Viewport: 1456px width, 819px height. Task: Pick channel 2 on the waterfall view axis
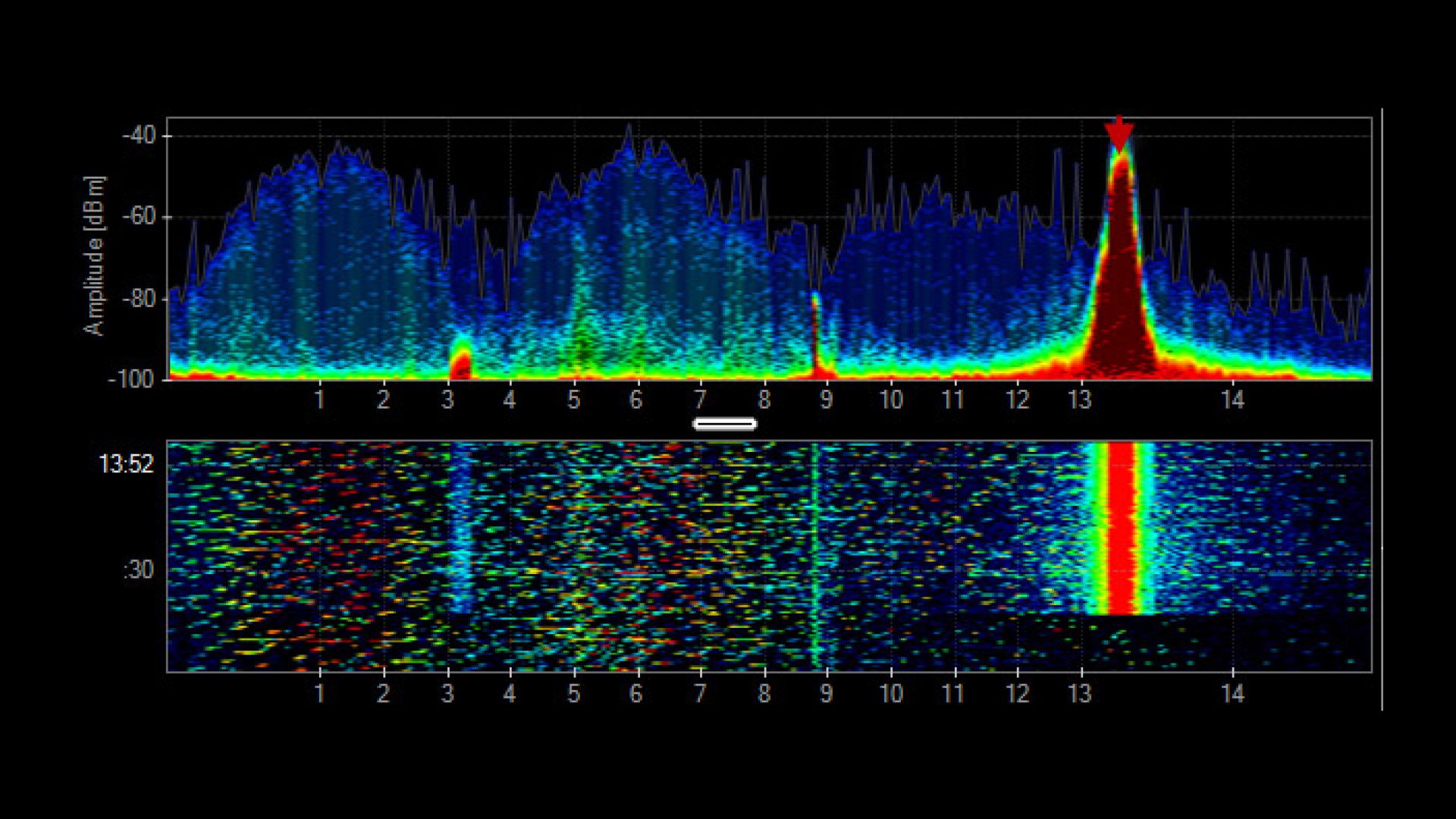384,692
